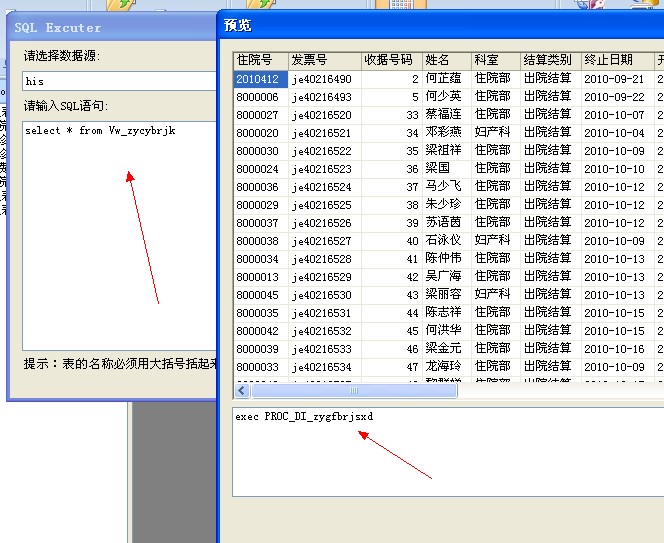Click the 终止日期 column header

(x=616, y=60)
